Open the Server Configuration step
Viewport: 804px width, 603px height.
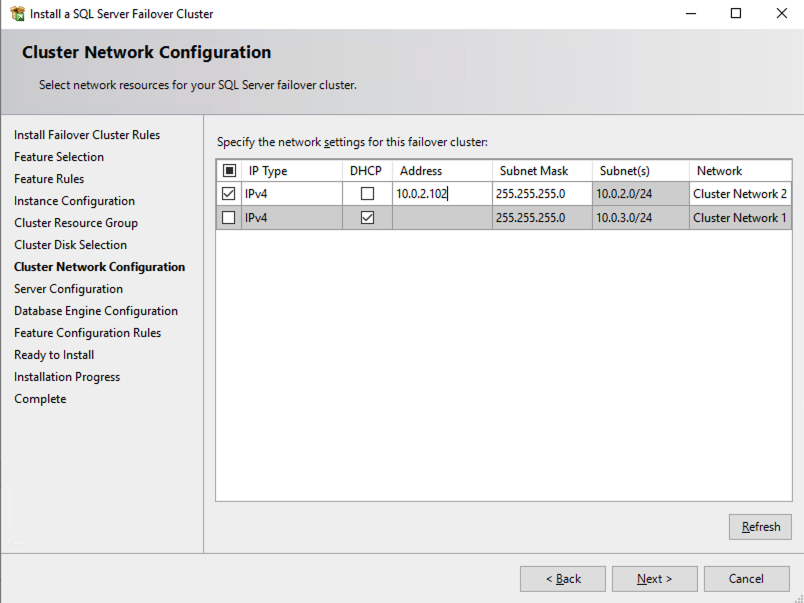68,289
